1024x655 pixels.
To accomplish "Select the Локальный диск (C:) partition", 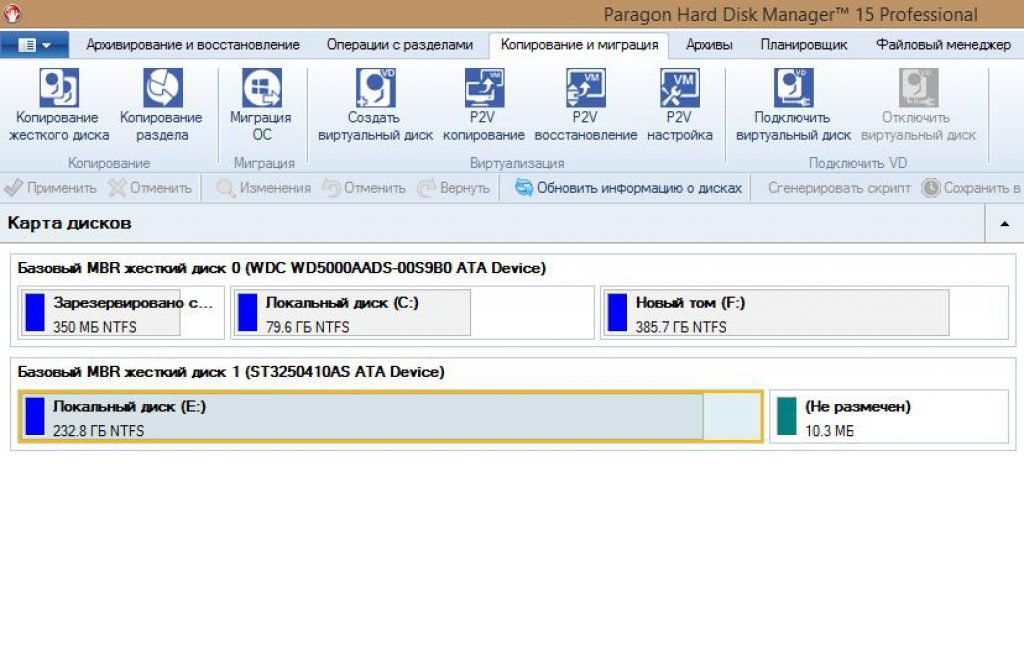I will (x=350, y=313).
